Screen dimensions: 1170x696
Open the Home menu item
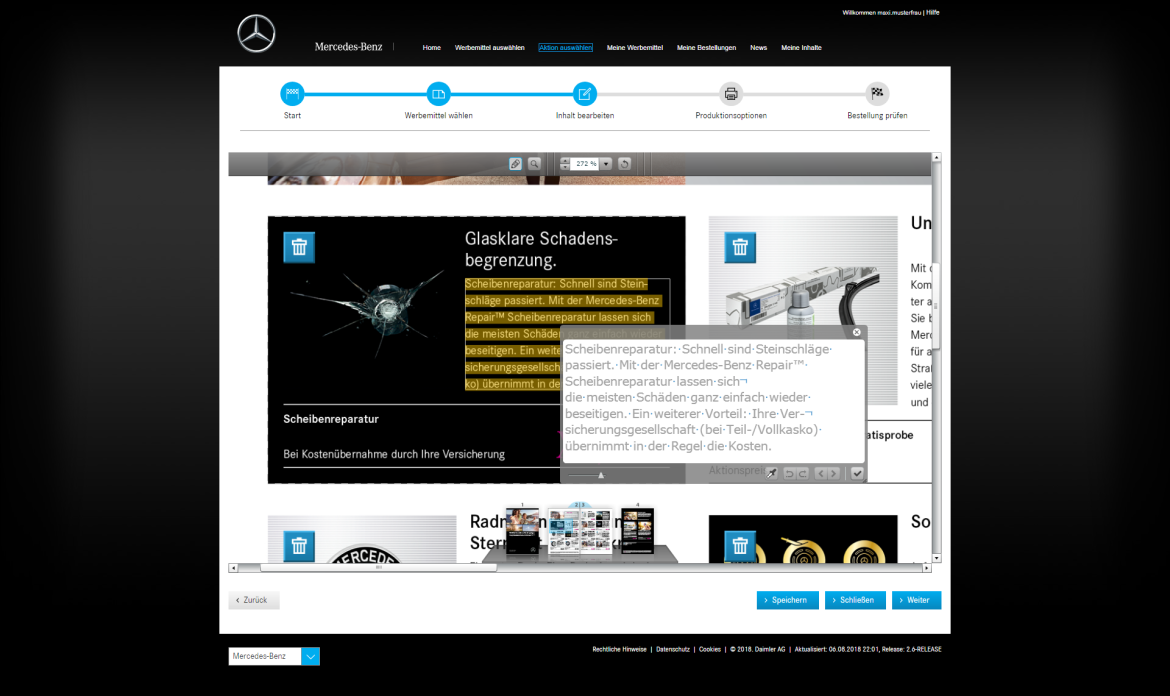[431, 48]
